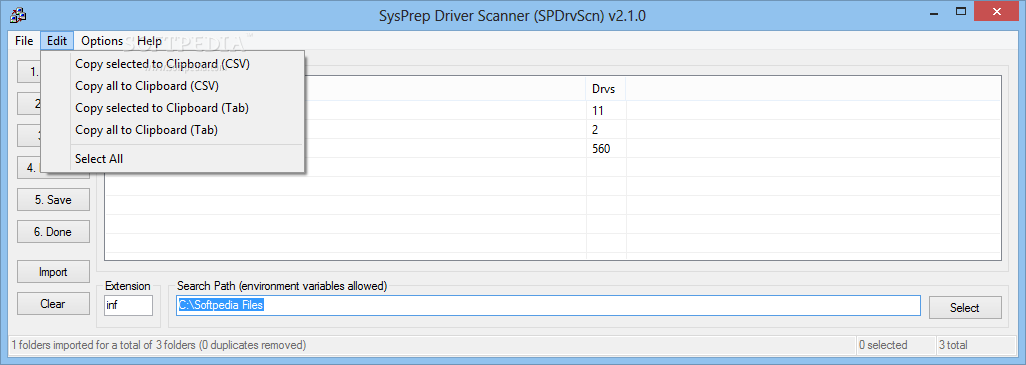This screenshot has width=1026, height=365.
Task: Click the Drvs column header
Action: [x=606, y=88]
